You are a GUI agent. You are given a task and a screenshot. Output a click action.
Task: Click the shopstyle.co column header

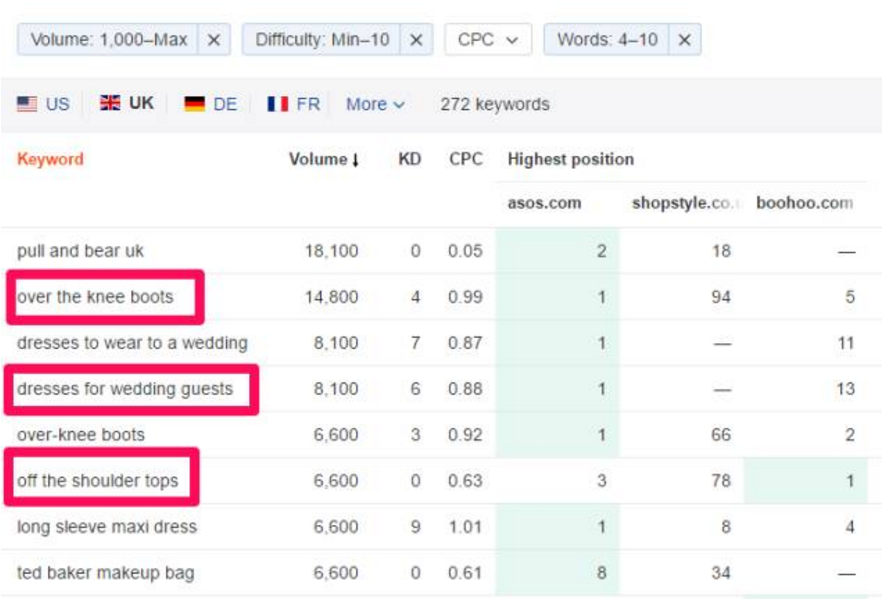point(686,203)
